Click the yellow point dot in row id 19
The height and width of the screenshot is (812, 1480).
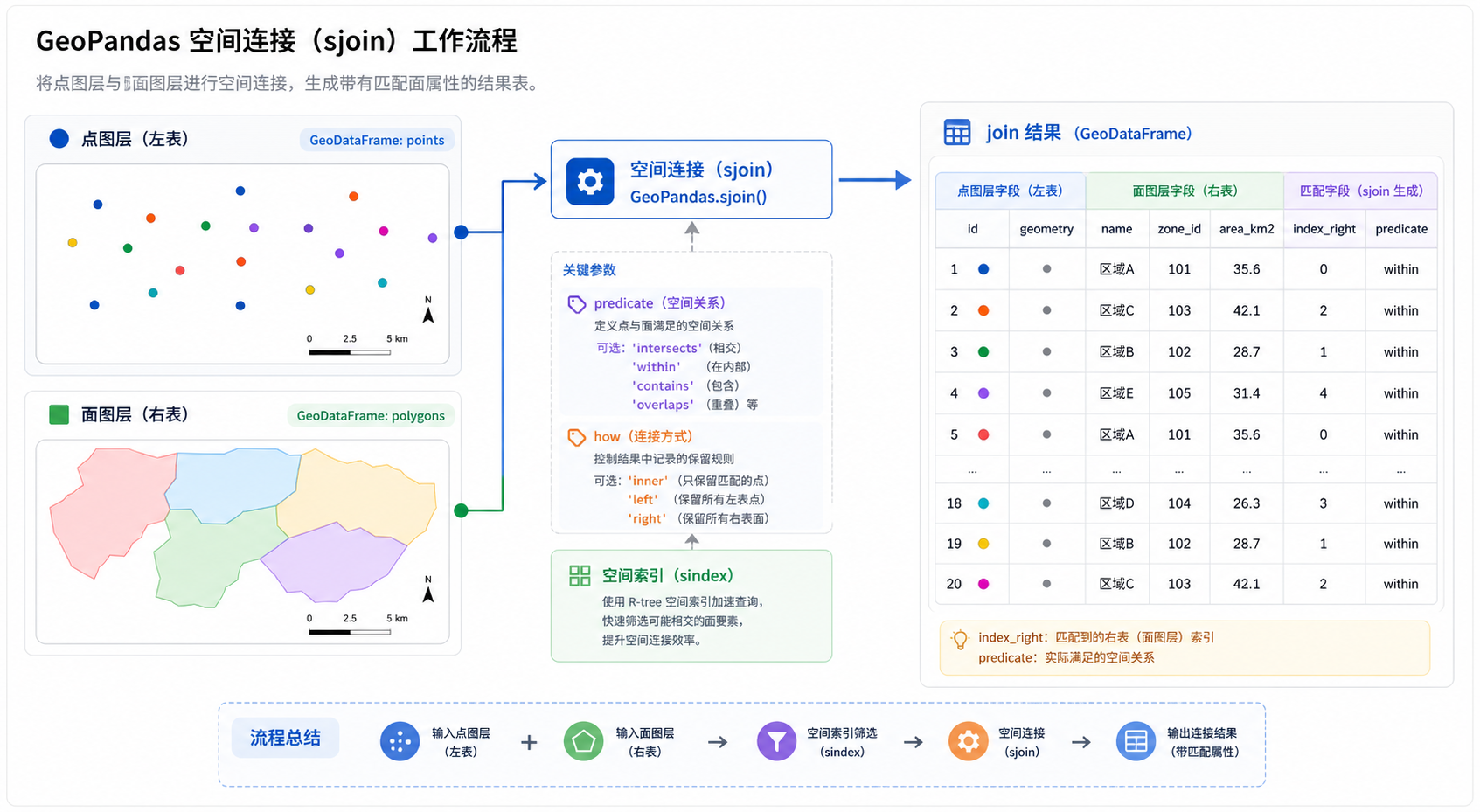click(983, 544)
